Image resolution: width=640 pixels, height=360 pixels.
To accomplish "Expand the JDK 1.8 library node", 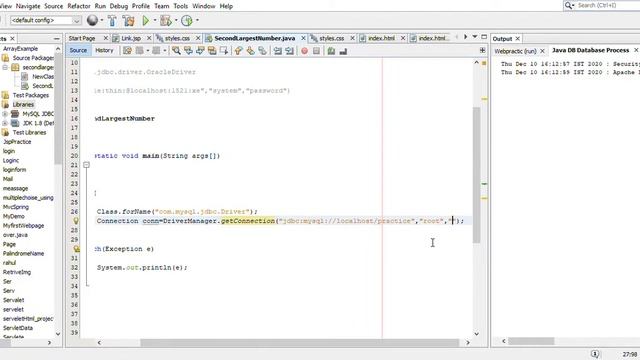I will pyautogui.click(x=5, y=123).
